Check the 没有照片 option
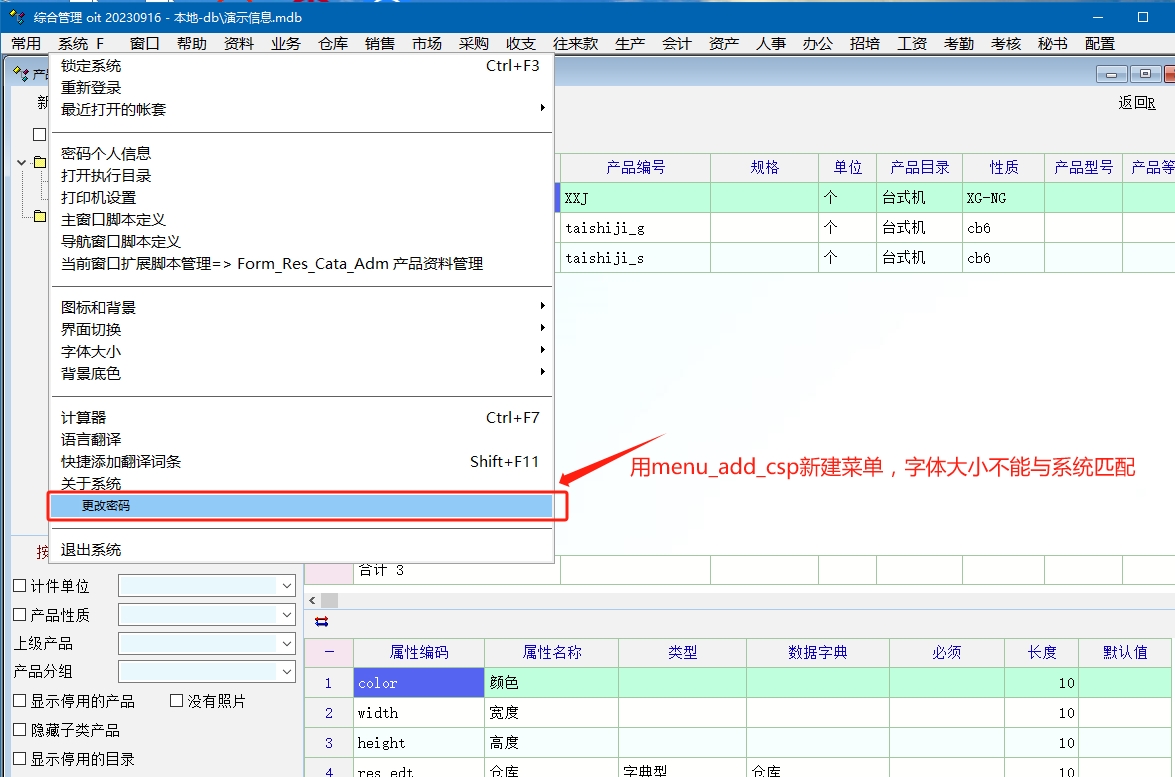The width and height of the screenshot is (1175, 777). pyautogui.click(x=177, y=701)
